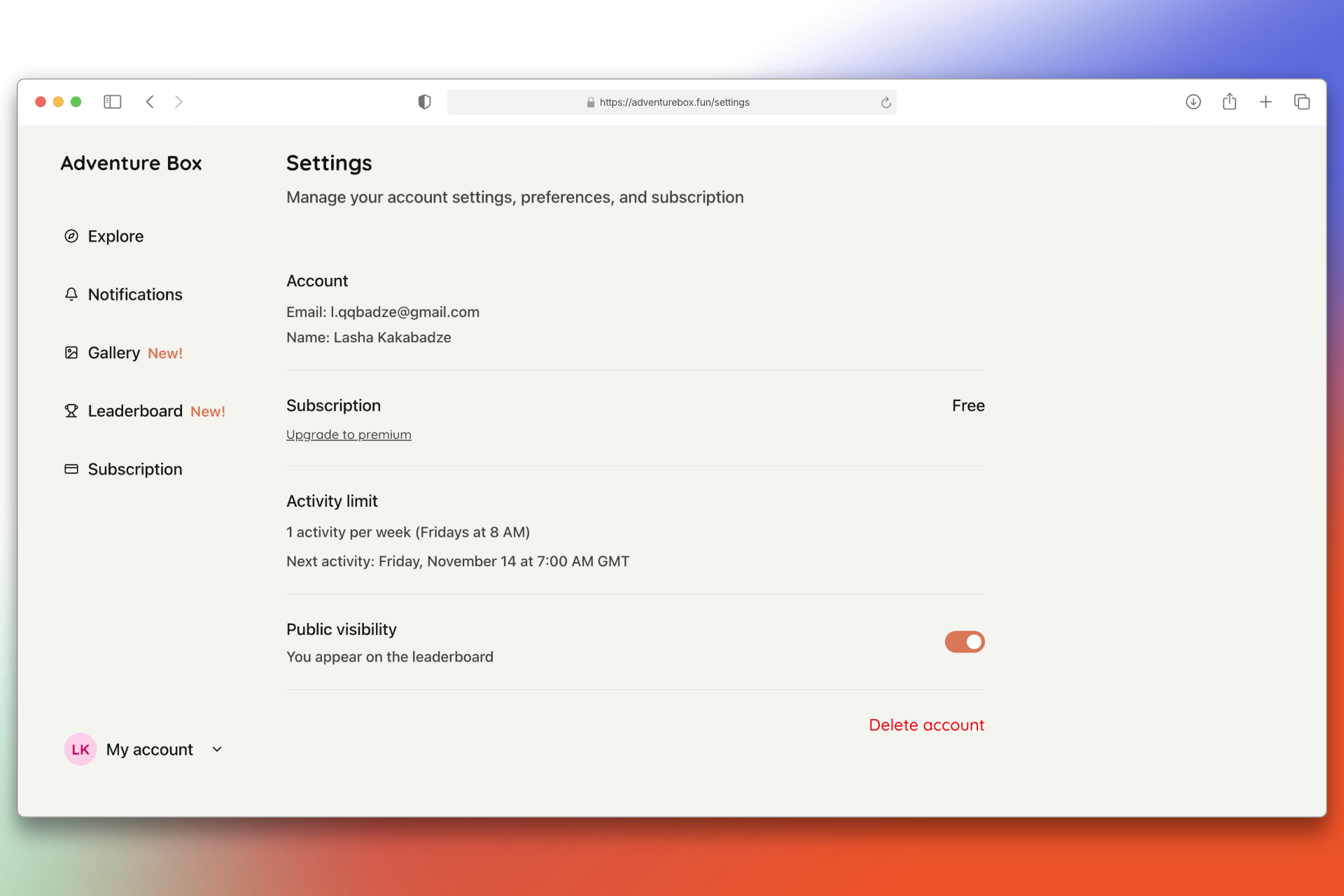Screen dimensions: 1344x896
Task: Click Delete account
Action: (926, 724)
